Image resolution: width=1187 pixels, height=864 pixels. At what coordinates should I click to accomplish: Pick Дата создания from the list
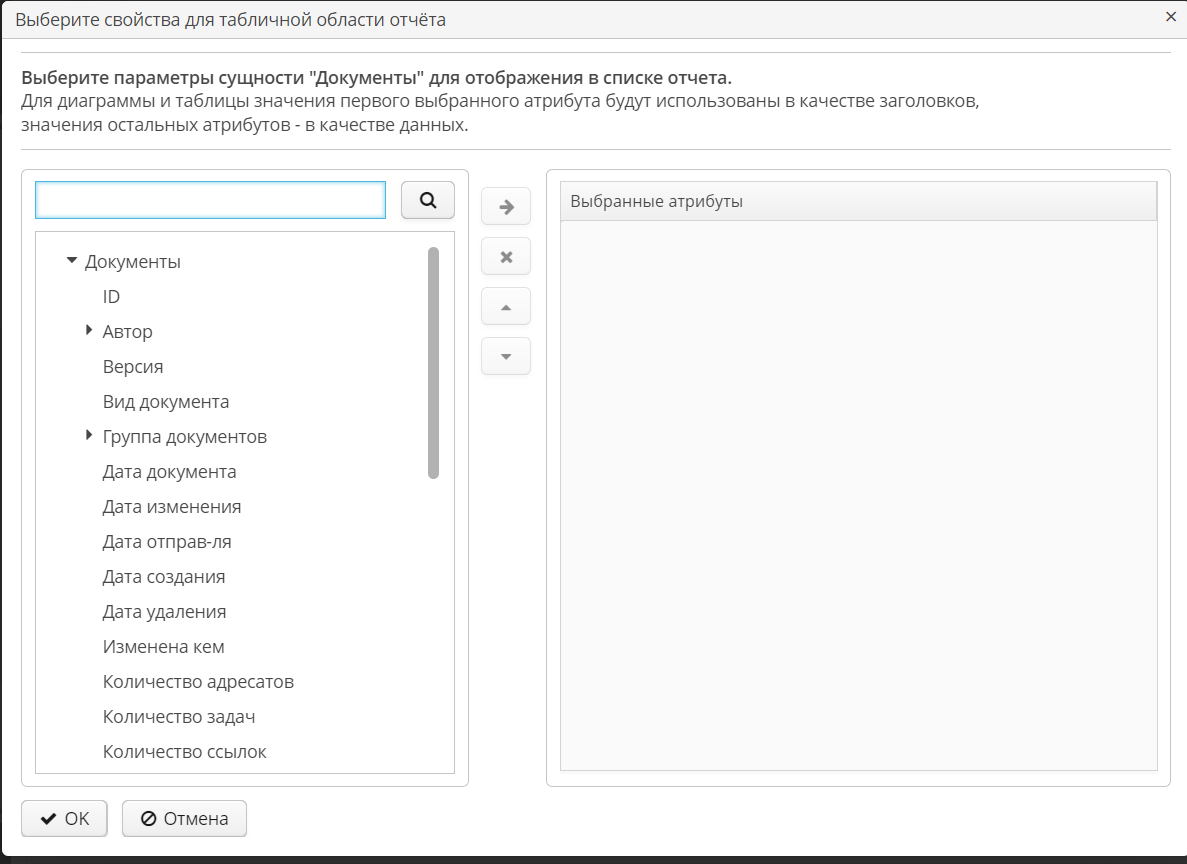point(164,577)
